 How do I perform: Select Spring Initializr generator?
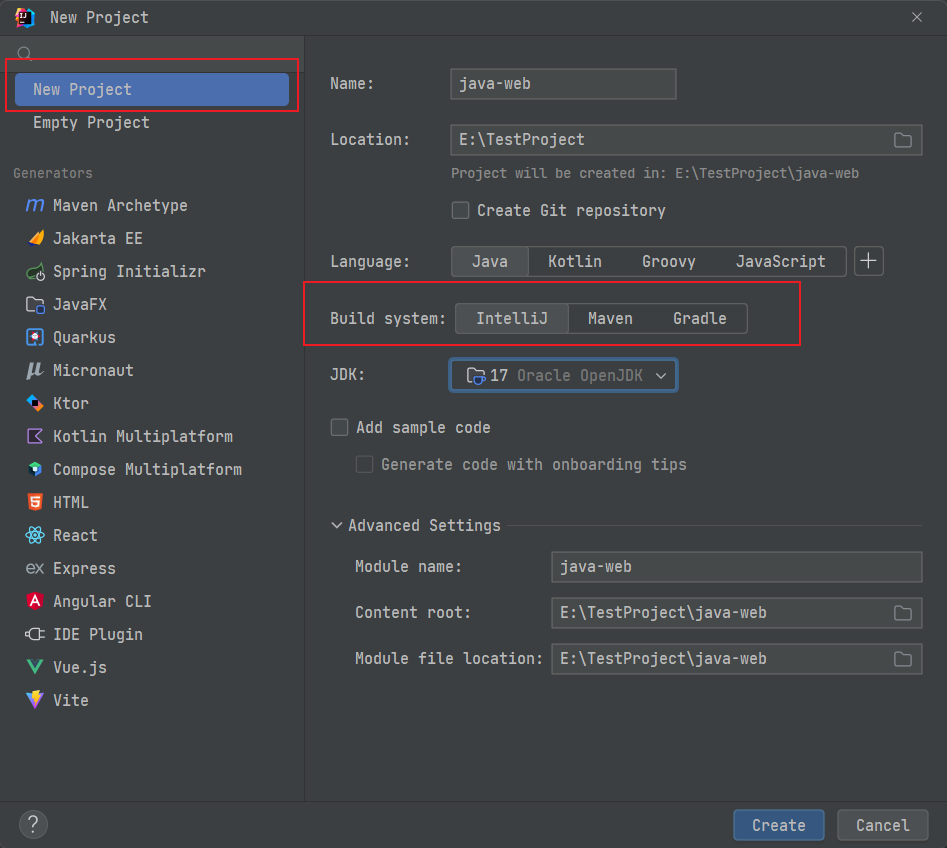point(152,272)
